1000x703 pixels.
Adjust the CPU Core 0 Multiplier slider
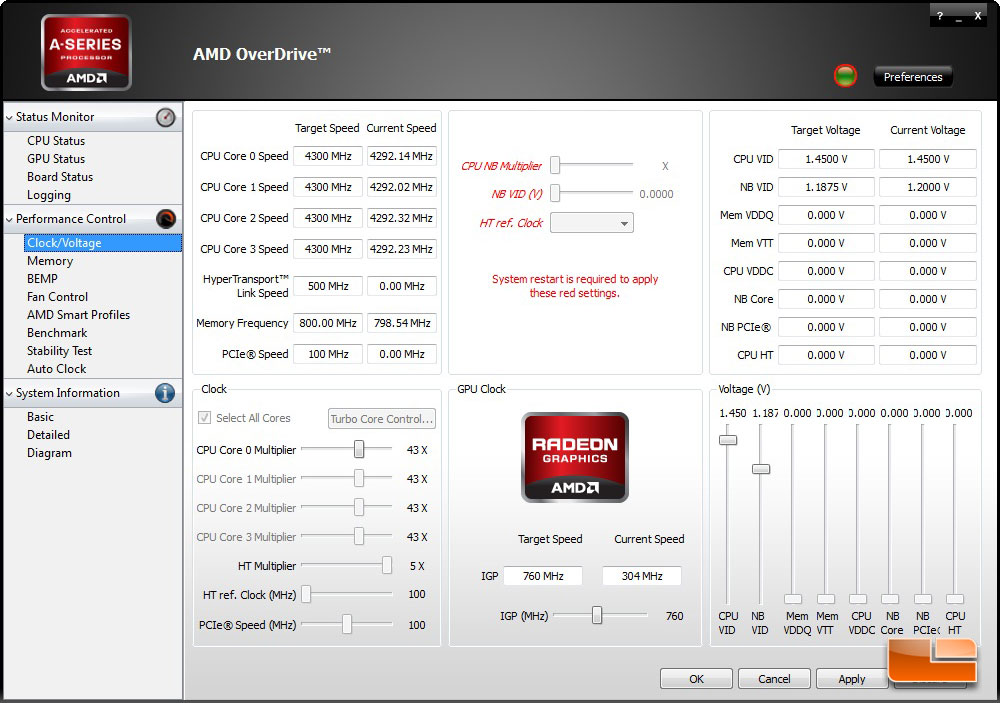pyautogui.click(x=359, y=449)
